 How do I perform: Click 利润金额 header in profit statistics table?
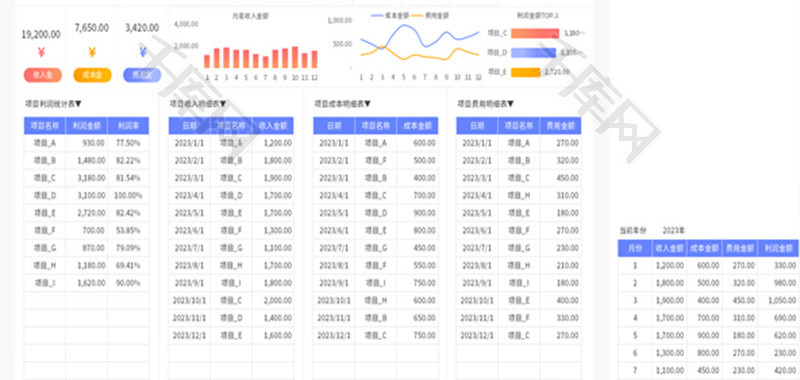87,125
